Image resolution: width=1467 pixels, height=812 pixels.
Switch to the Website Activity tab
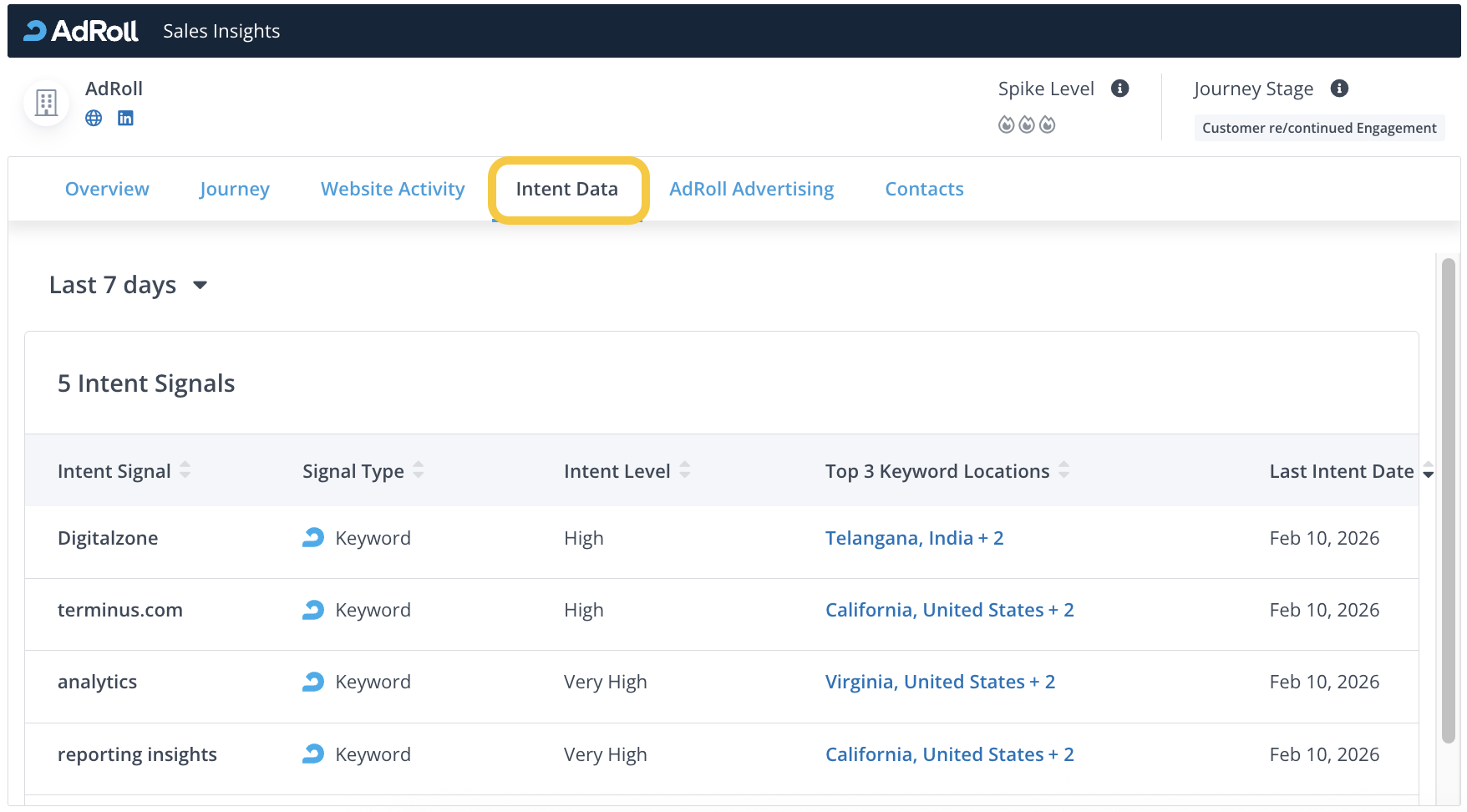pyautogui.click(x=393, y=189)
